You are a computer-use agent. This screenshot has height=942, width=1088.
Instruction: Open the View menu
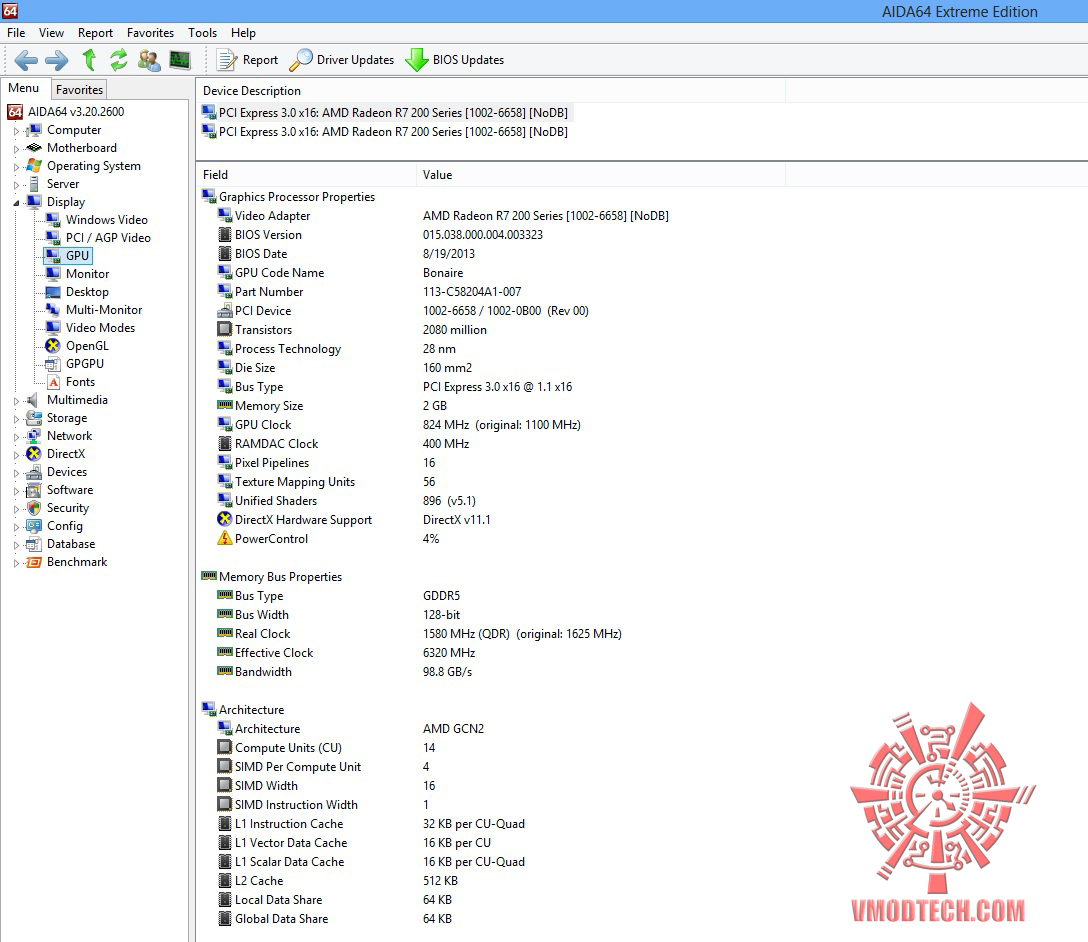click(51, 33)
